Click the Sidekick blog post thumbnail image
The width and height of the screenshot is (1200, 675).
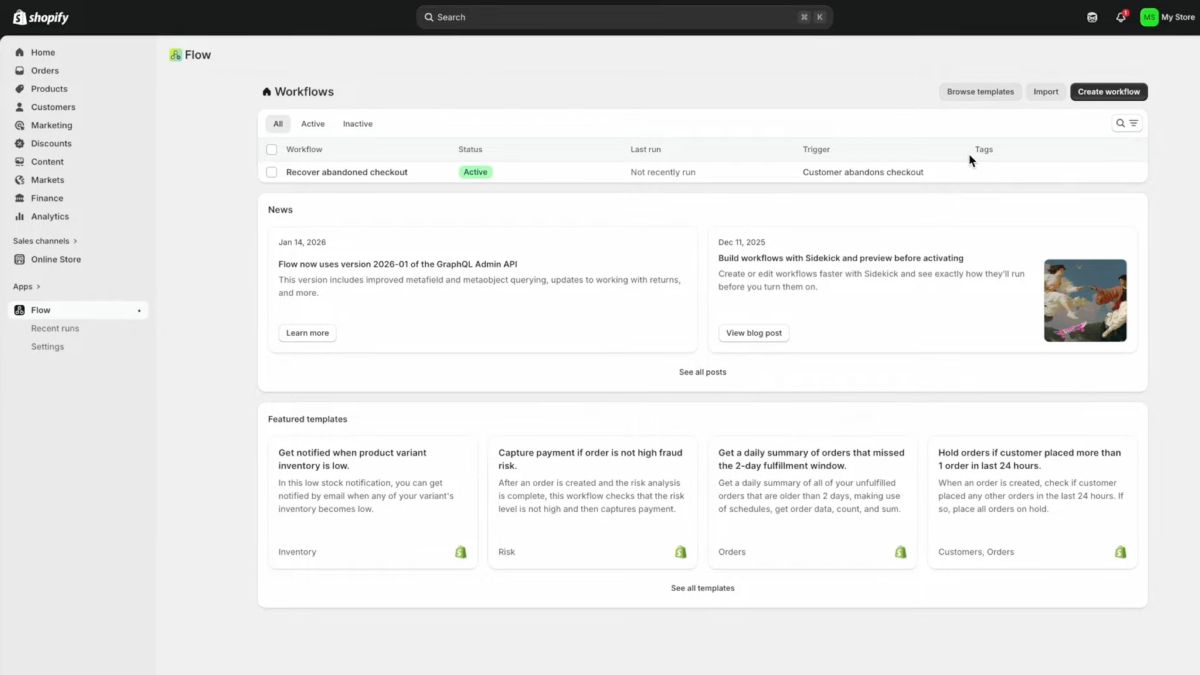click(x=1085, y=301)
